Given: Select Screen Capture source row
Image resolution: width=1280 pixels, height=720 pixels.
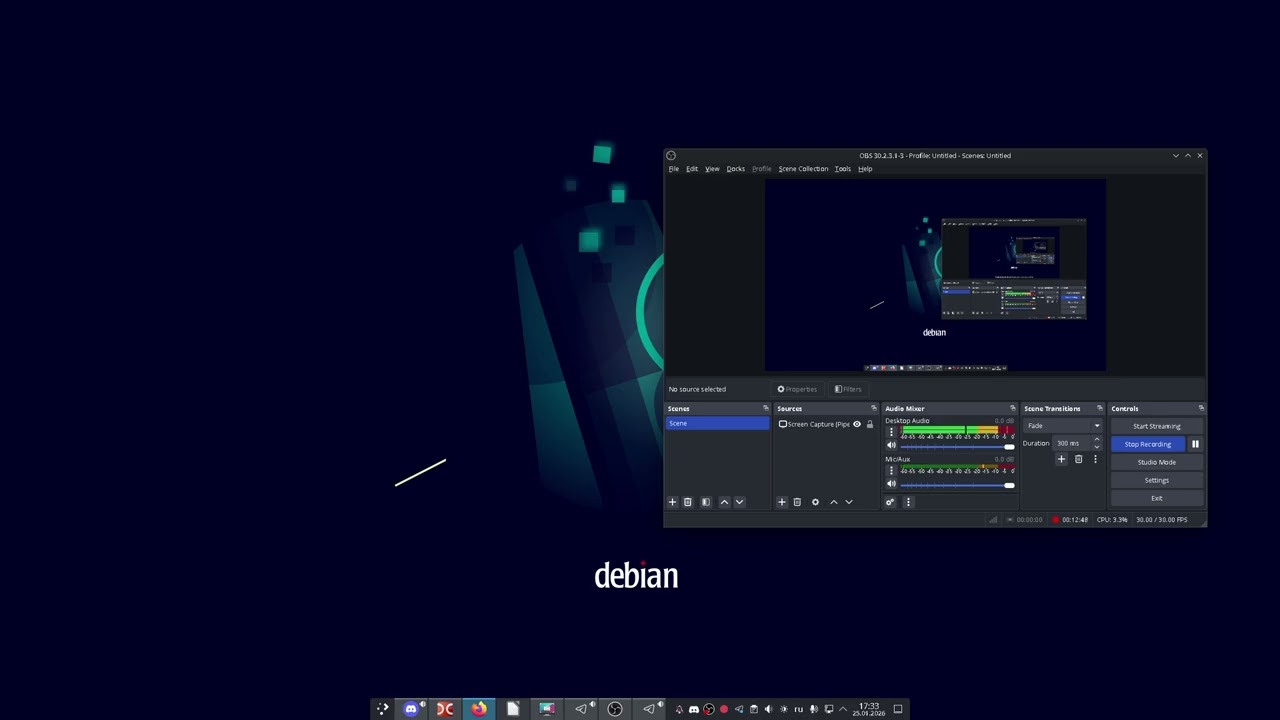Looking at the screenshot, I should (x=826, y=424).
